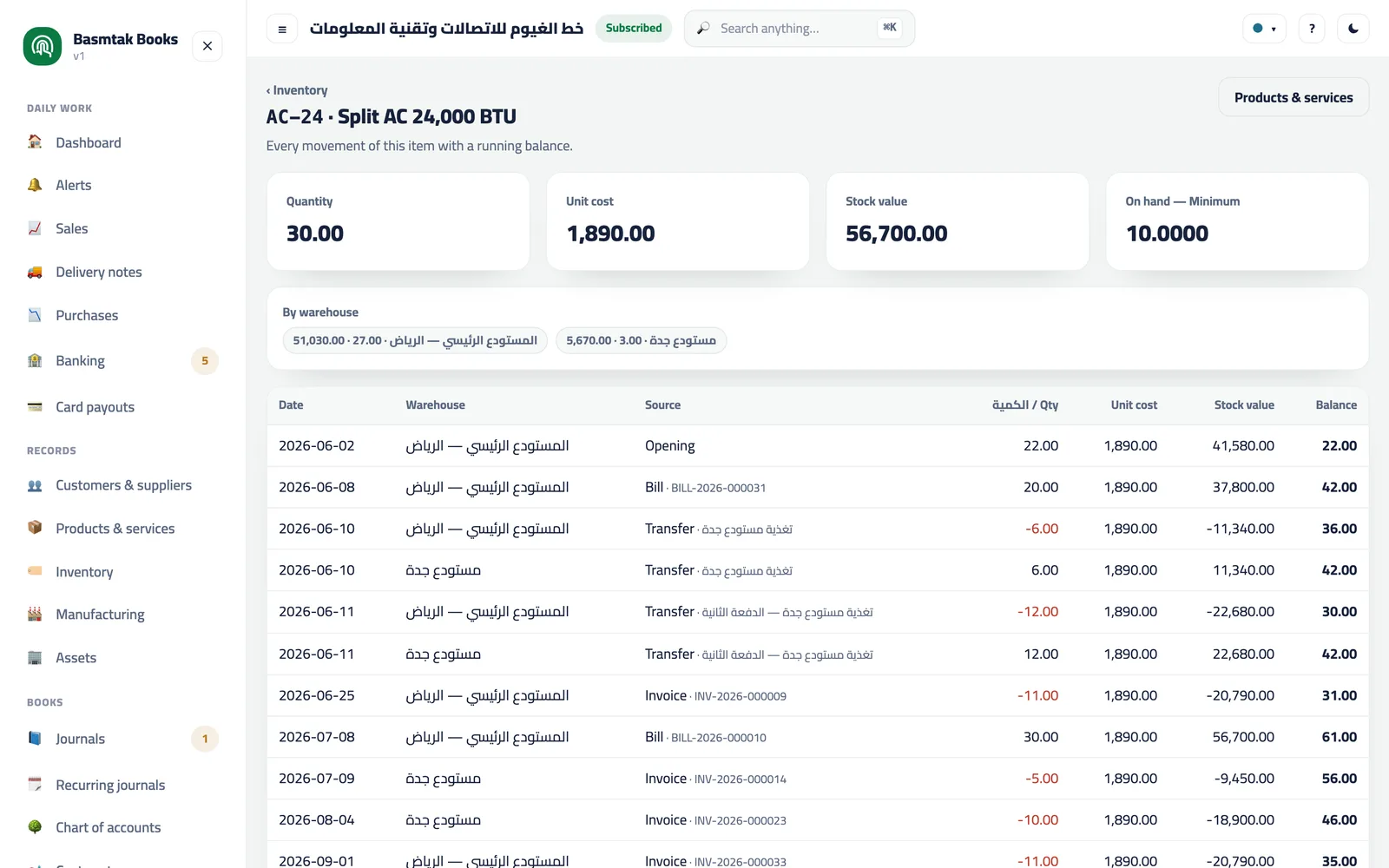Open Delivery notes truck item

point(122,272)
